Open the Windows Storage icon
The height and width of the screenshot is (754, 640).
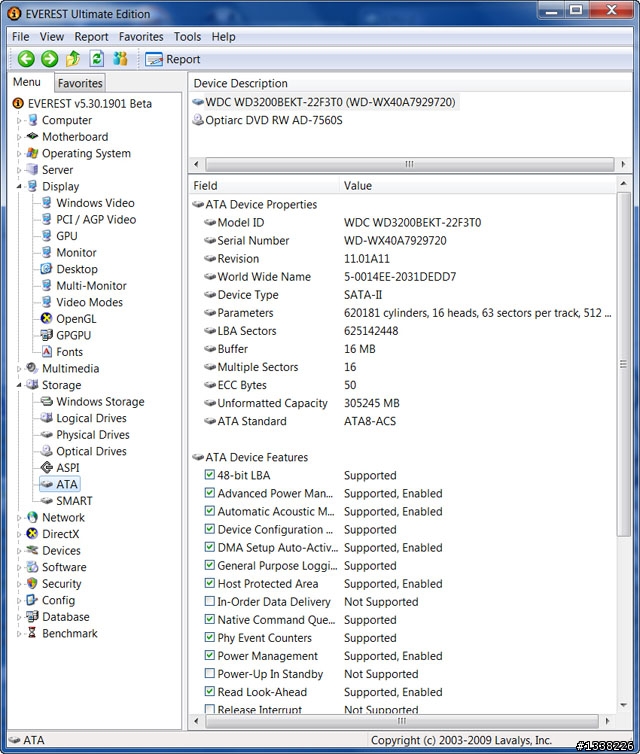(x=47, y=401)
